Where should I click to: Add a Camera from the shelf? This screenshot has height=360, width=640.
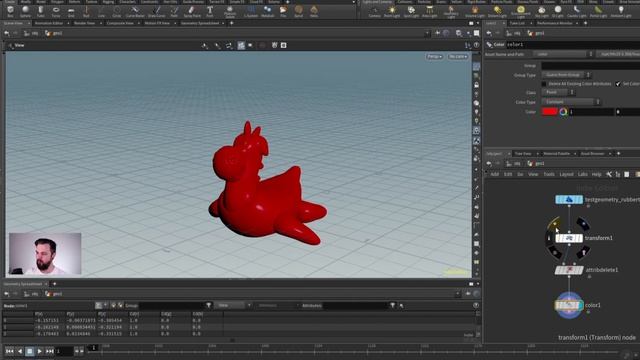click(375, 11)
